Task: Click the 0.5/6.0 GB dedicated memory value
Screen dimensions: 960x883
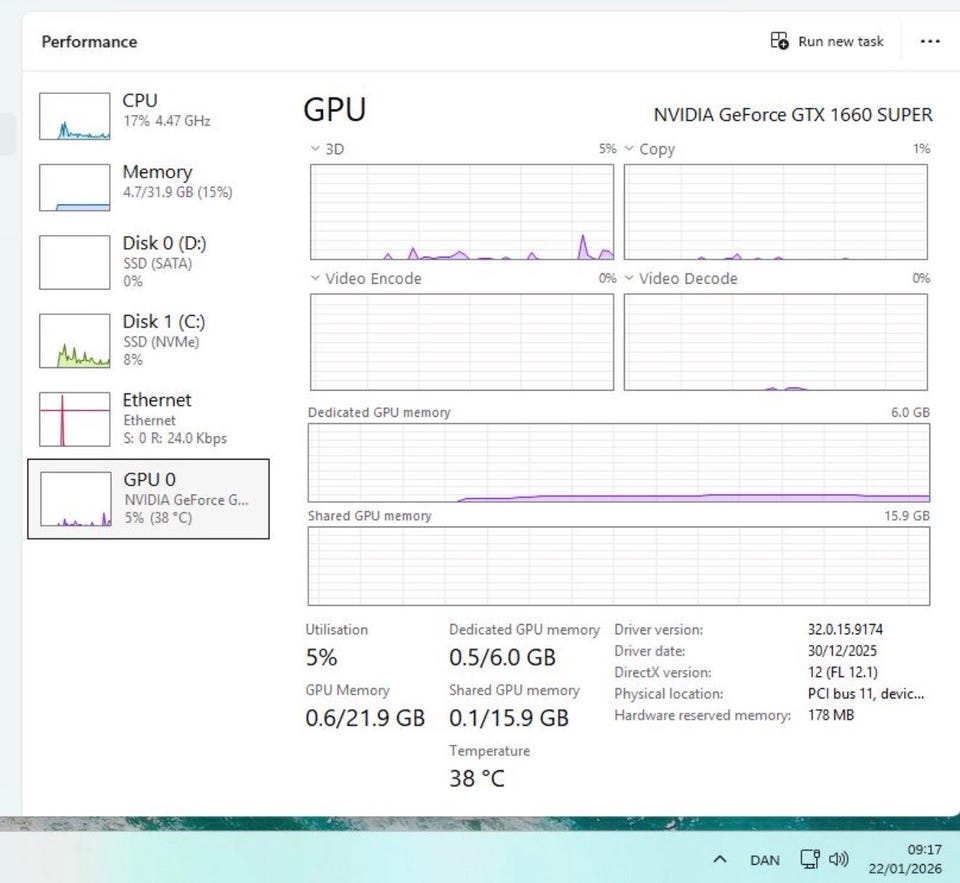Action: (x=502, y=657)
